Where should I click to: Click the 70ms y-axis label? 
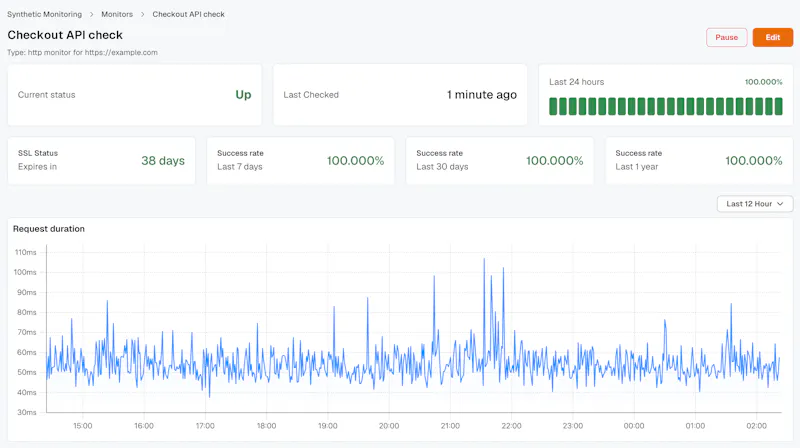click(27, 332)
